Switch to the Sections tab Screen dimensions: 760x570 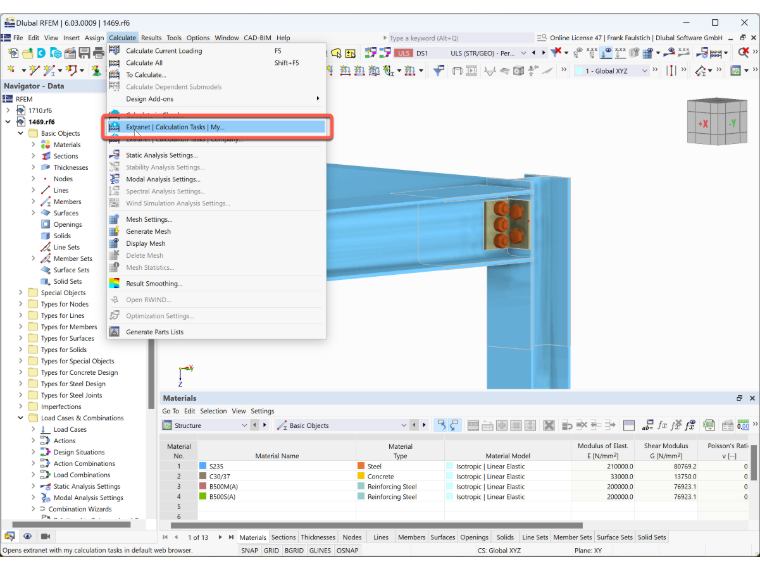pos(284,537)
